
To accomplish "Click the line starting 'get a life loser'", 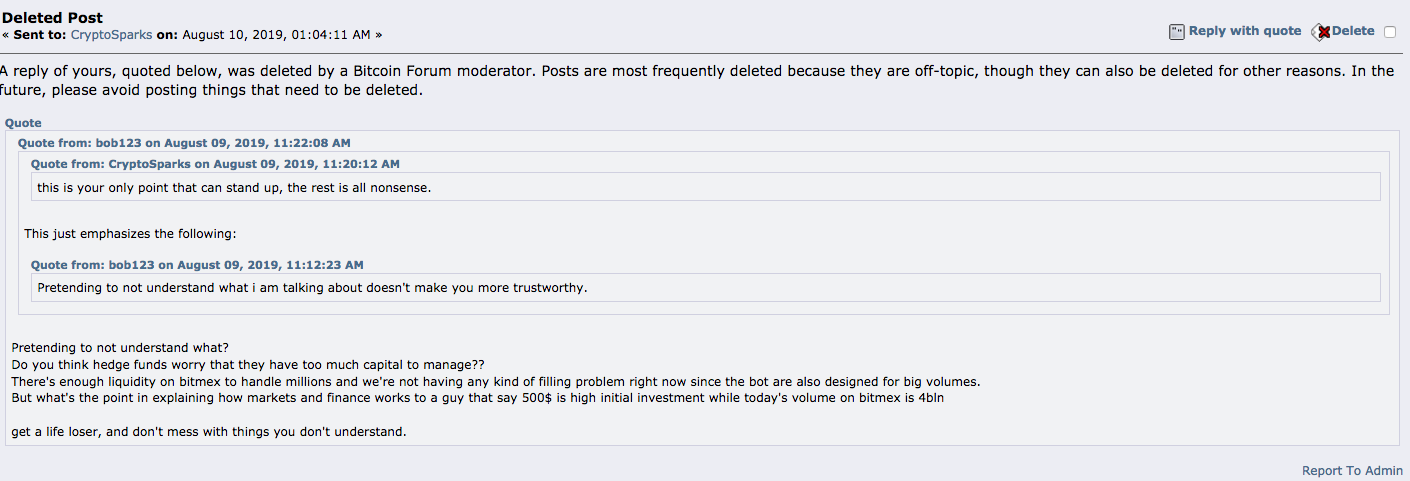I will coord(209,432).
